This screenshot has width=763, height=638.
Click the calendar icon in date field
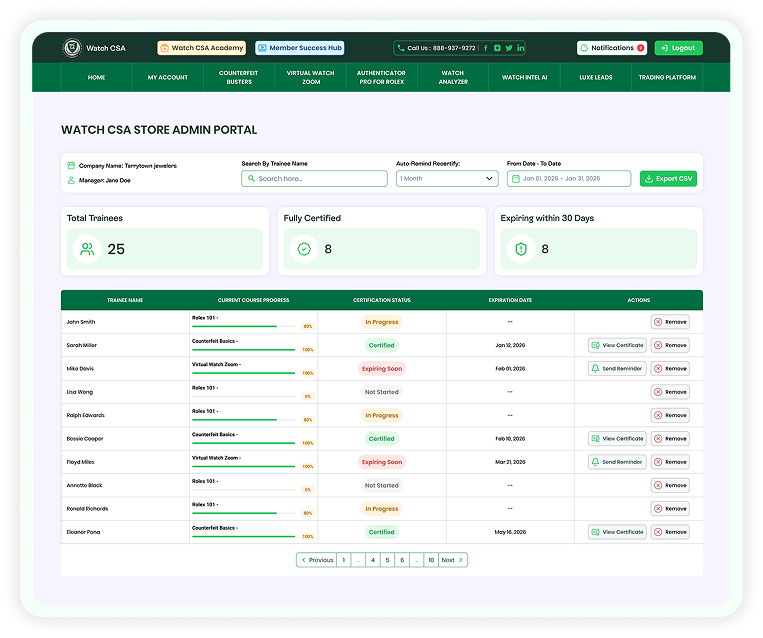coord(516,179)
